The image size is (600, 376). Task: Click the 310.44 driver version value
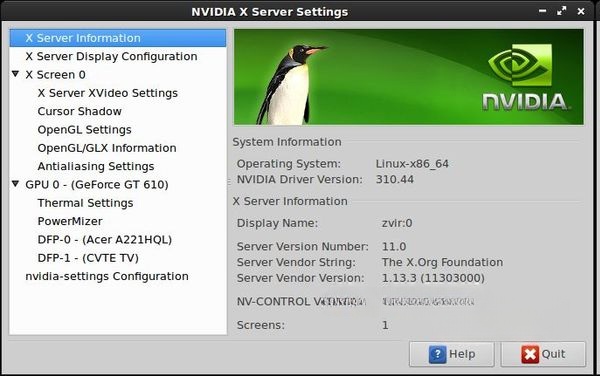pos(395,179)
